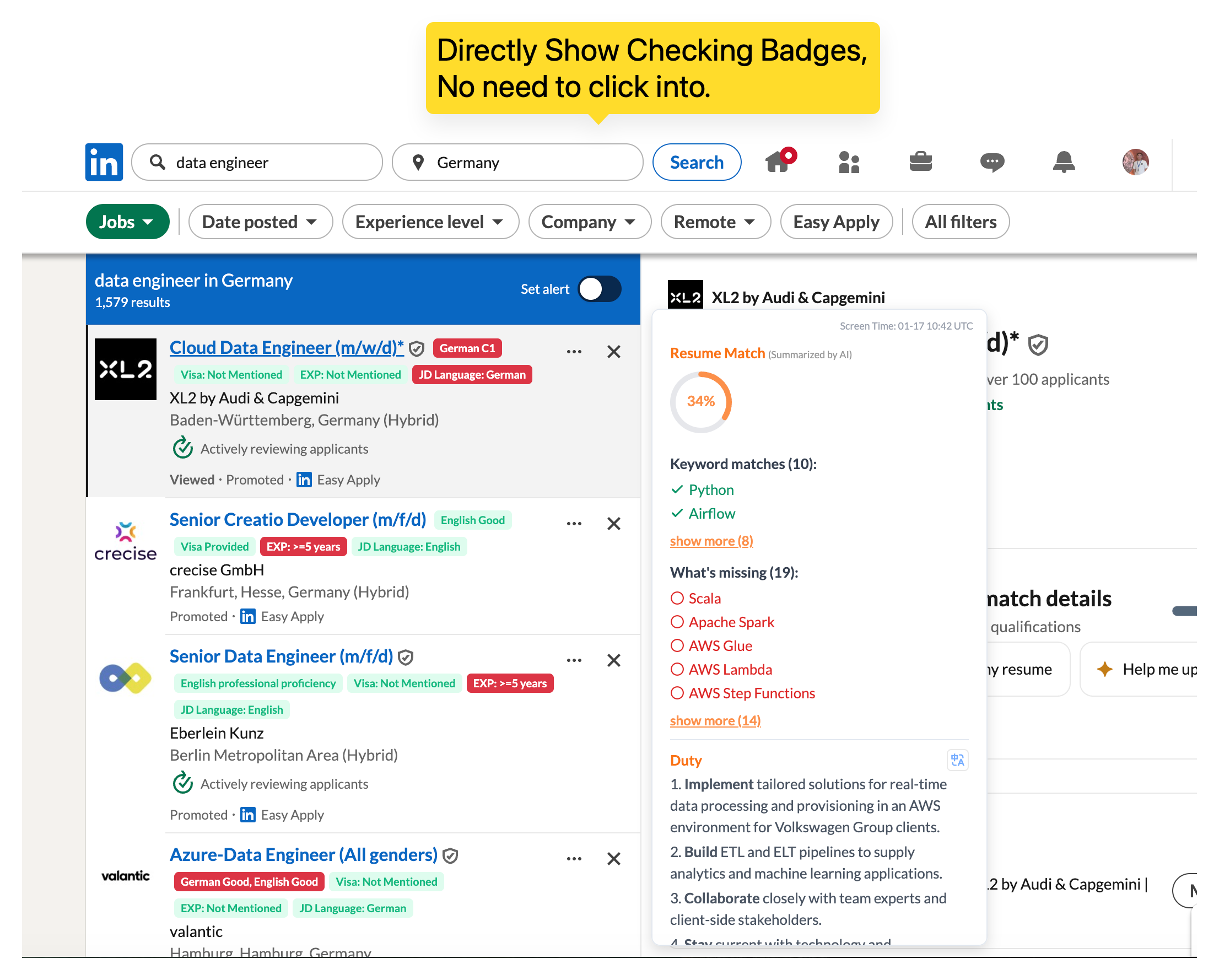Click the LinkedIn logo

(x=104, y=162)
